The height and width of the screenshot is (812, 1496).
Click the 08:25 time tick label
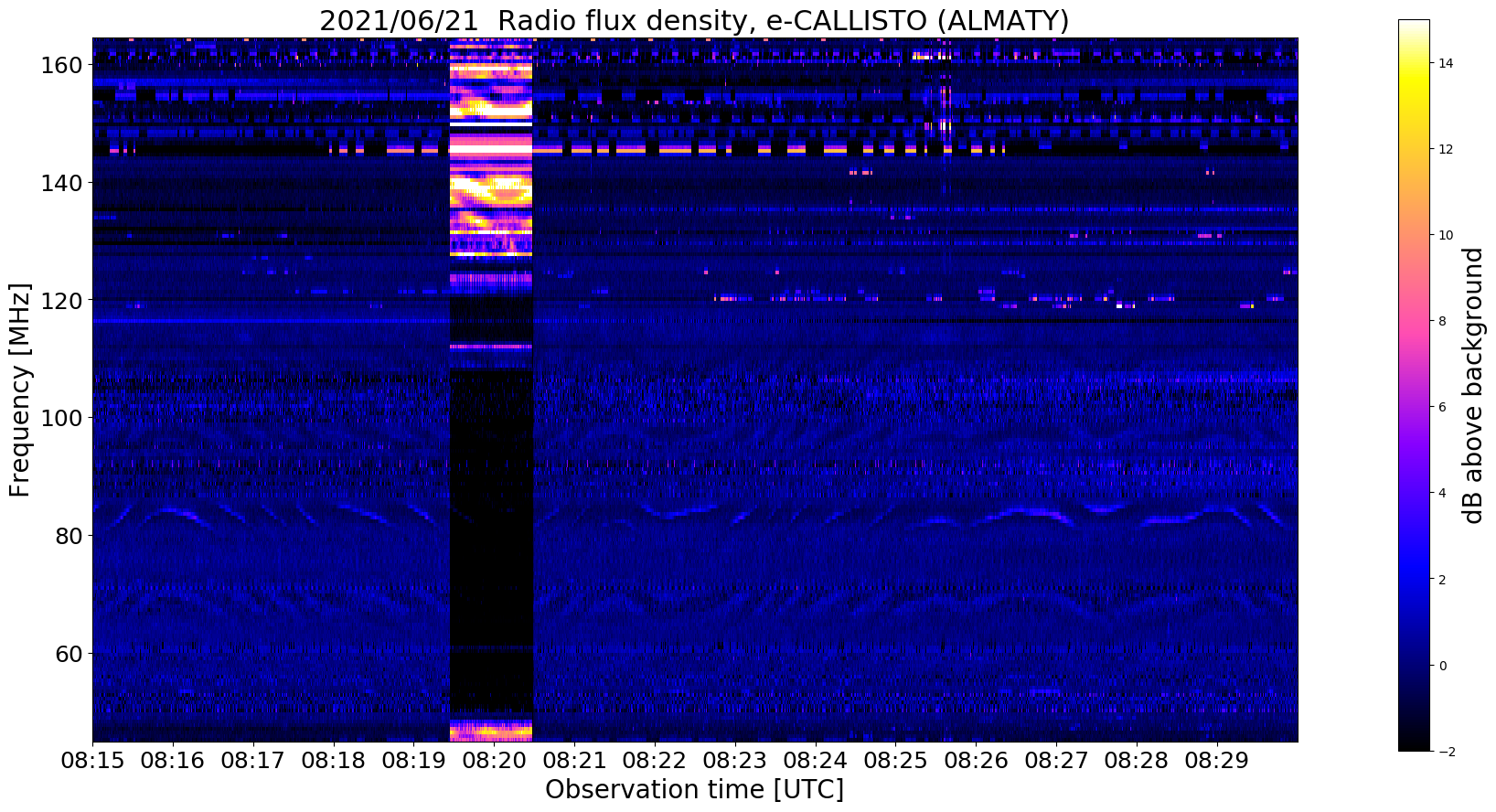(896, 760)
